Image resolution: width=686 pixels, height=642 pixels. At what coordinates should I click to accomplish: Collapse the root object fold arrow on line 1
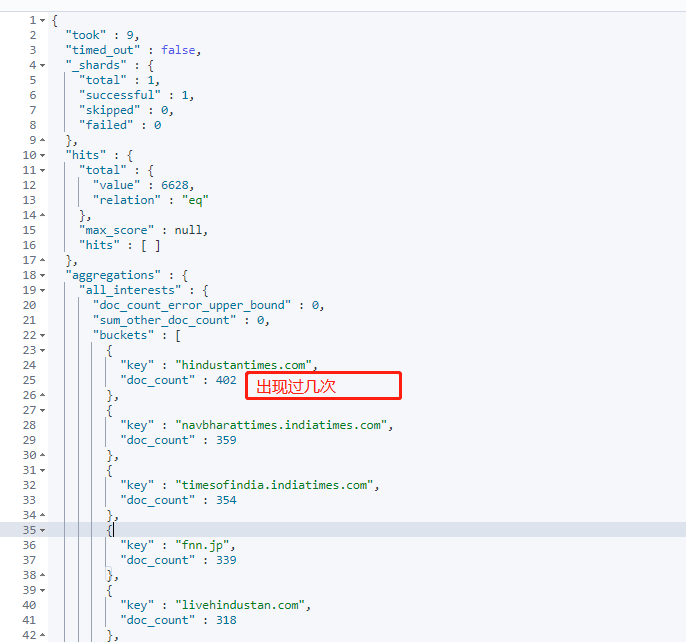pos(42,21)
